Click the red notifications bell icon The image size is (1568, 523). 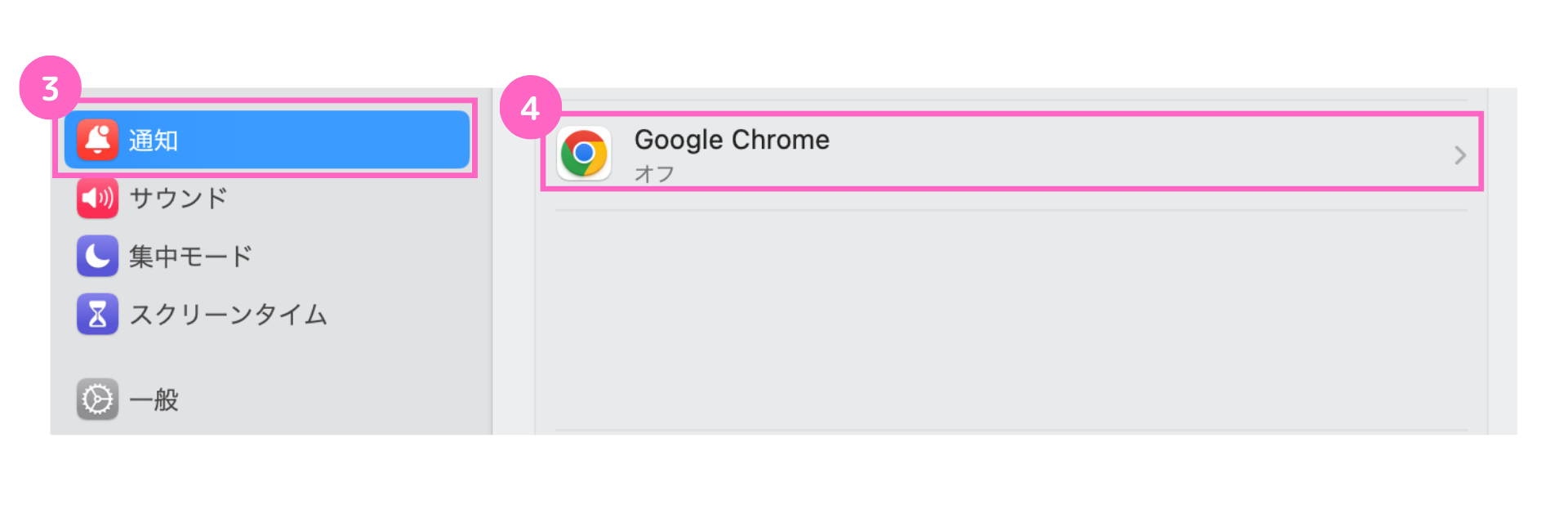(97, 140)
